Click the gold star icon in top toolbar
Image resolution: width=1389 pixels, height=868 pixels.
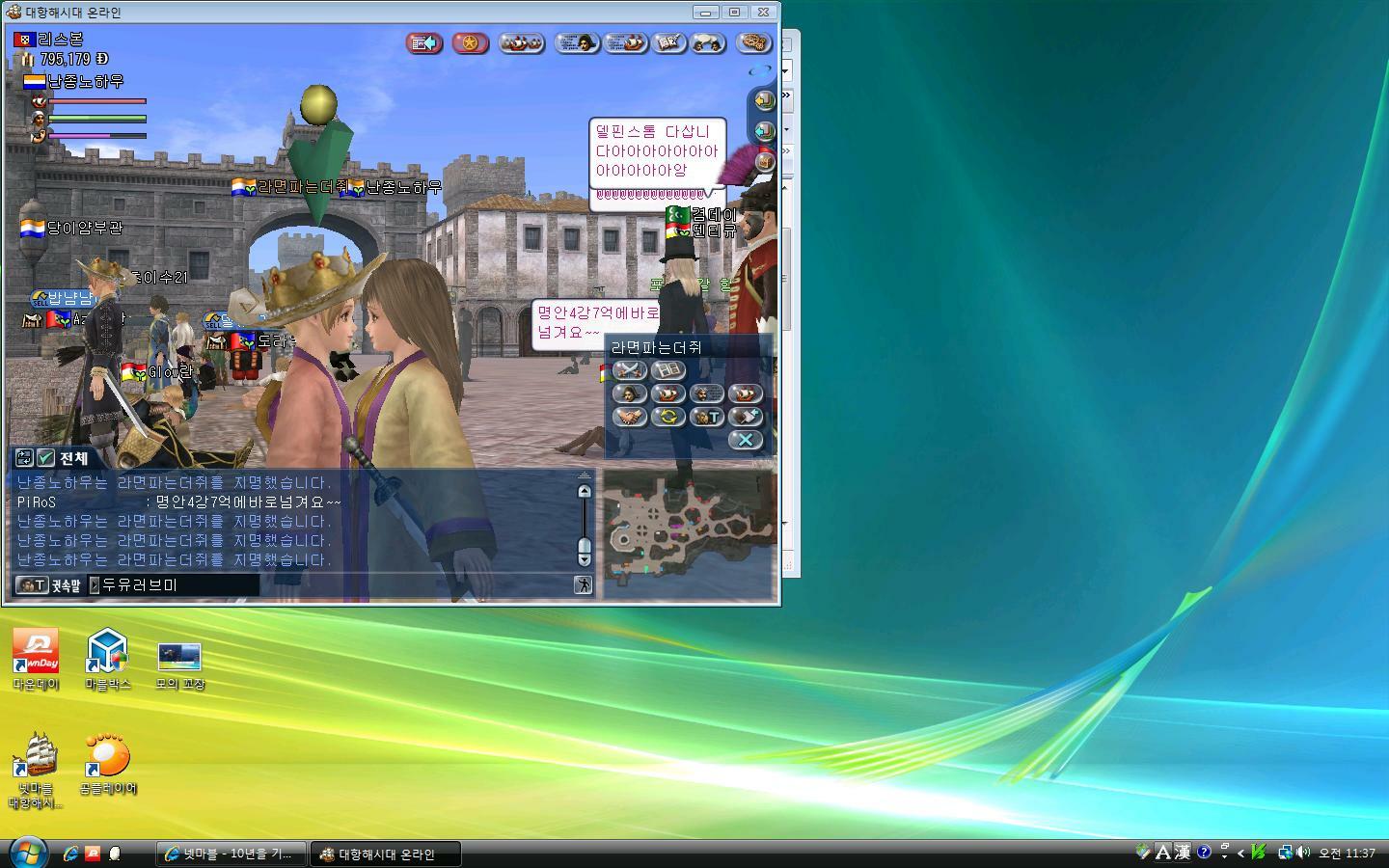[x=470, y=43]
